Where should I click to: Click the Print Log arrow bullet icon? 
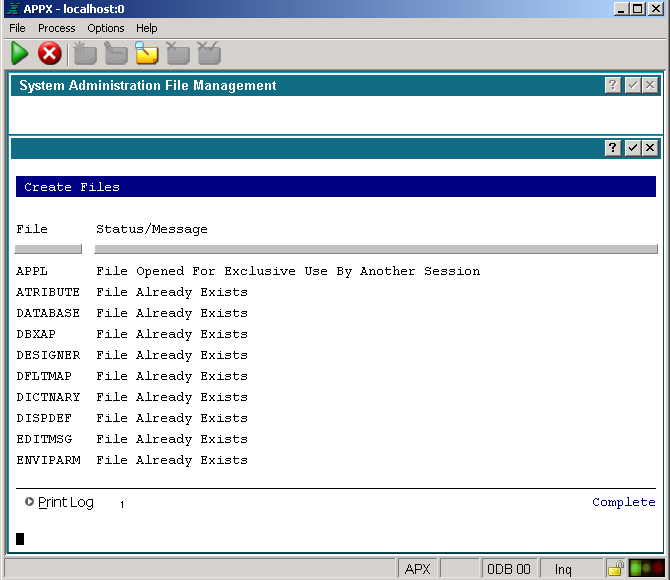coord(29,501)
